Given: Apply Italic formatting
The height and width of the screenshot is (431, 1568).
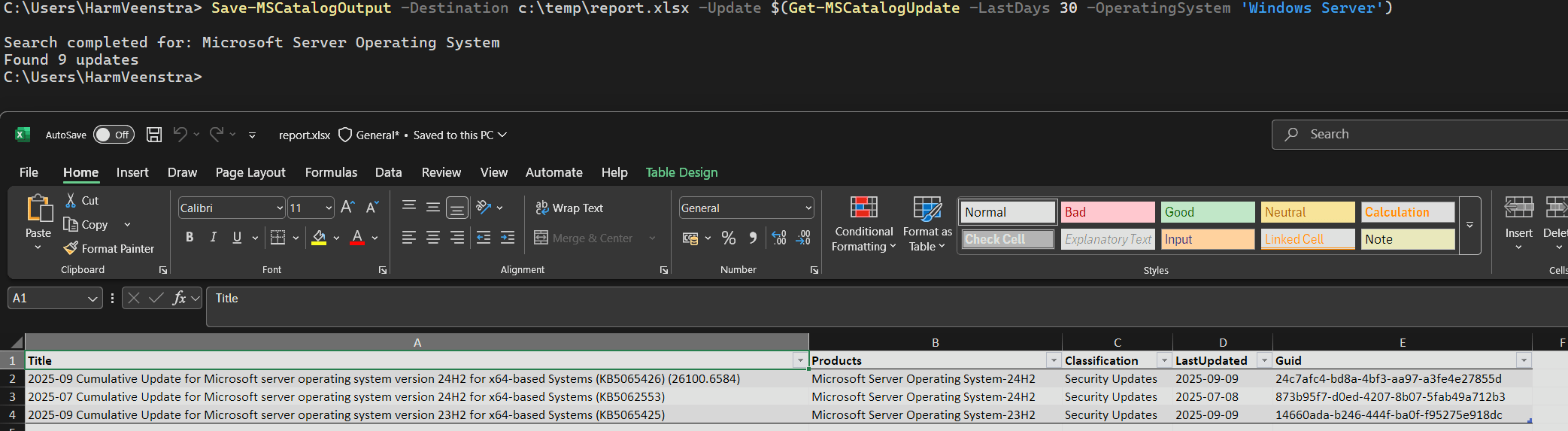Looking at the screenshot, I should click(x=214, y=238).
